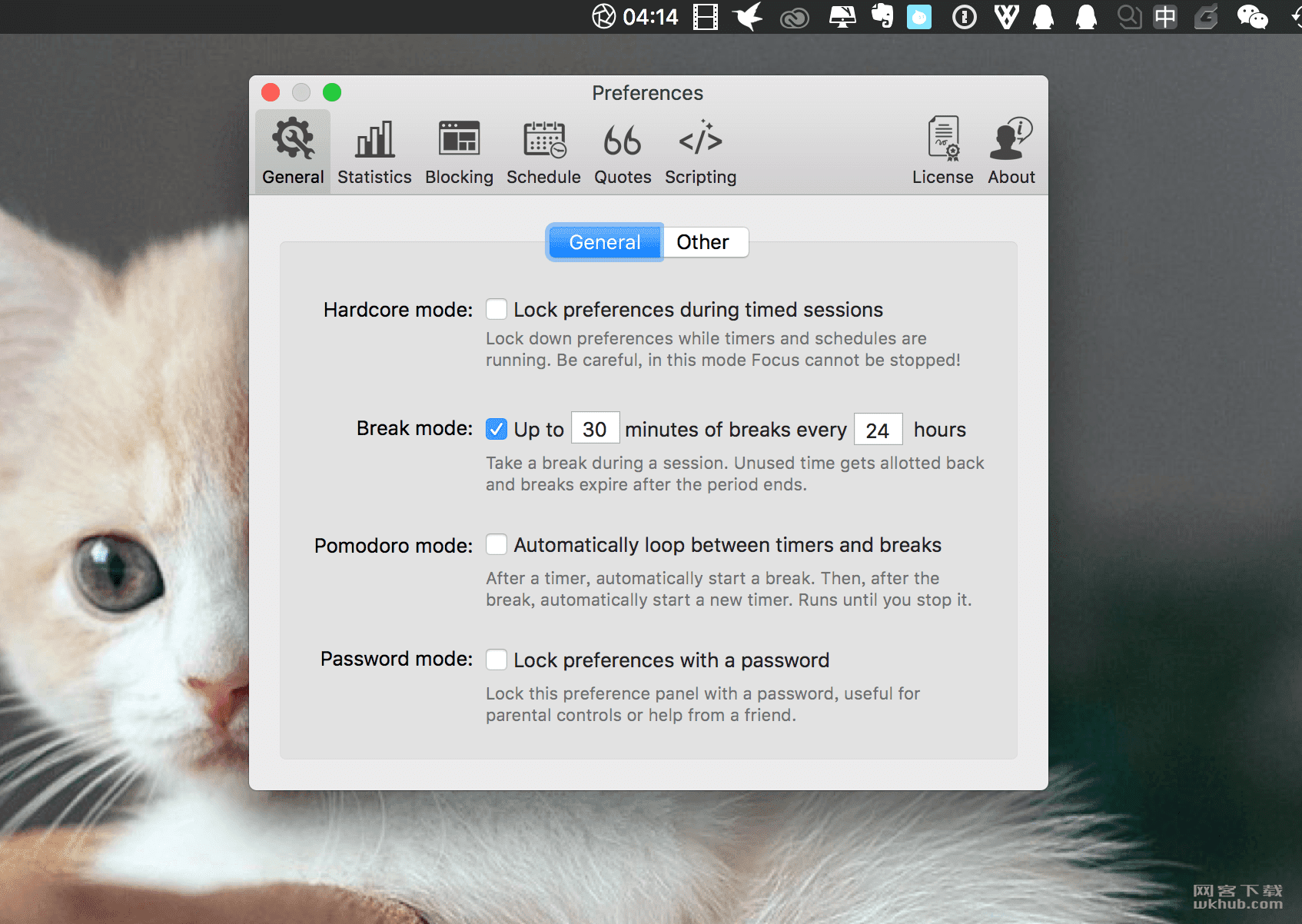The width and height of the screenshot is (1302, 924).
Task: Click the "Pomodoro mode:" label
Action: click(394, 546)
